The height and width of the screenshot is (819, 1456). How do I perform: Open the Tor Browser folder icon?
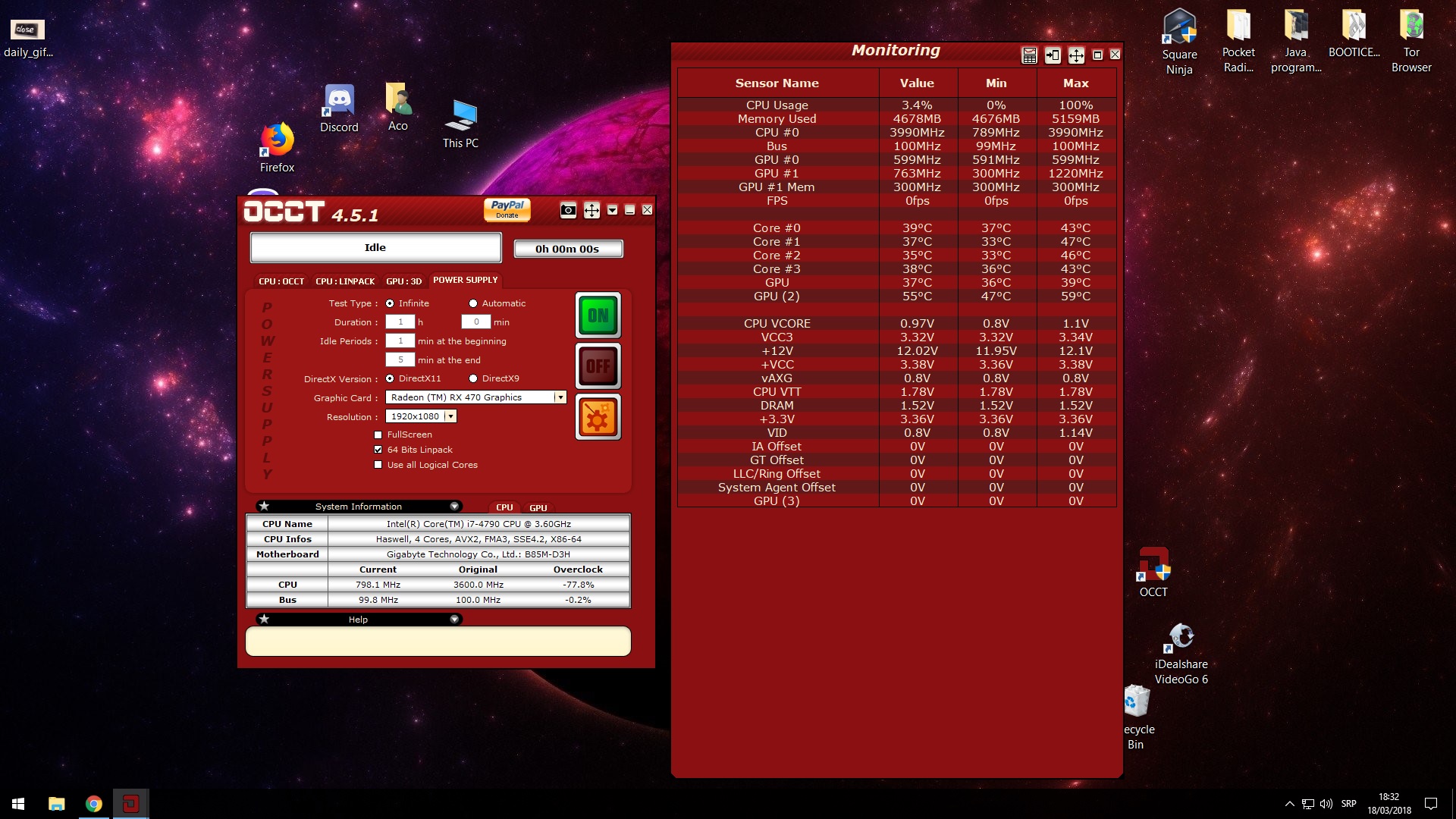tap(1411, 42)
